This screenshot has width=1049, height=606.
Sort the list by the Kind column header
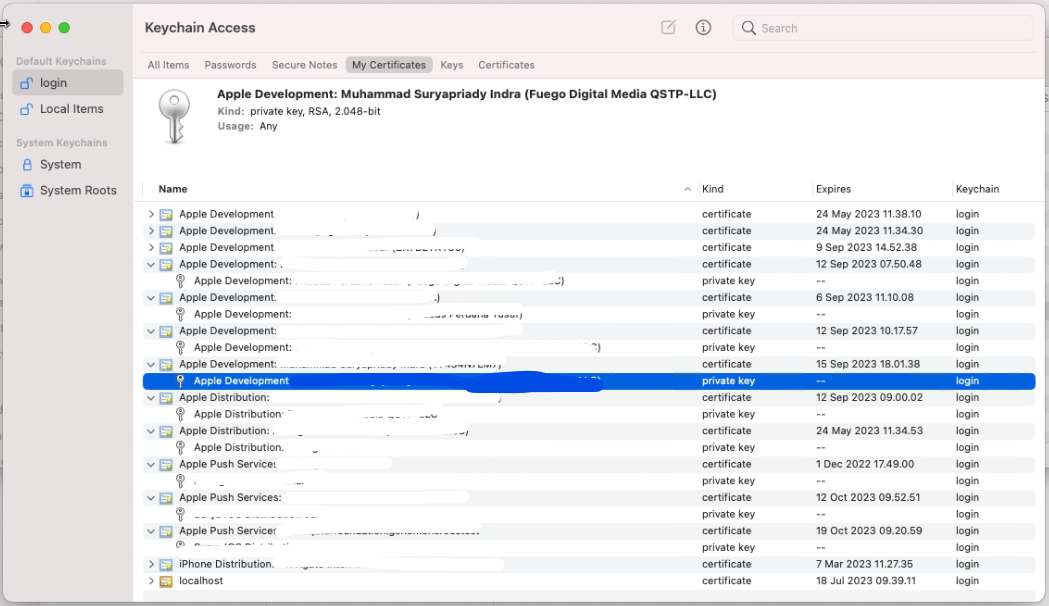click(713, 189)
